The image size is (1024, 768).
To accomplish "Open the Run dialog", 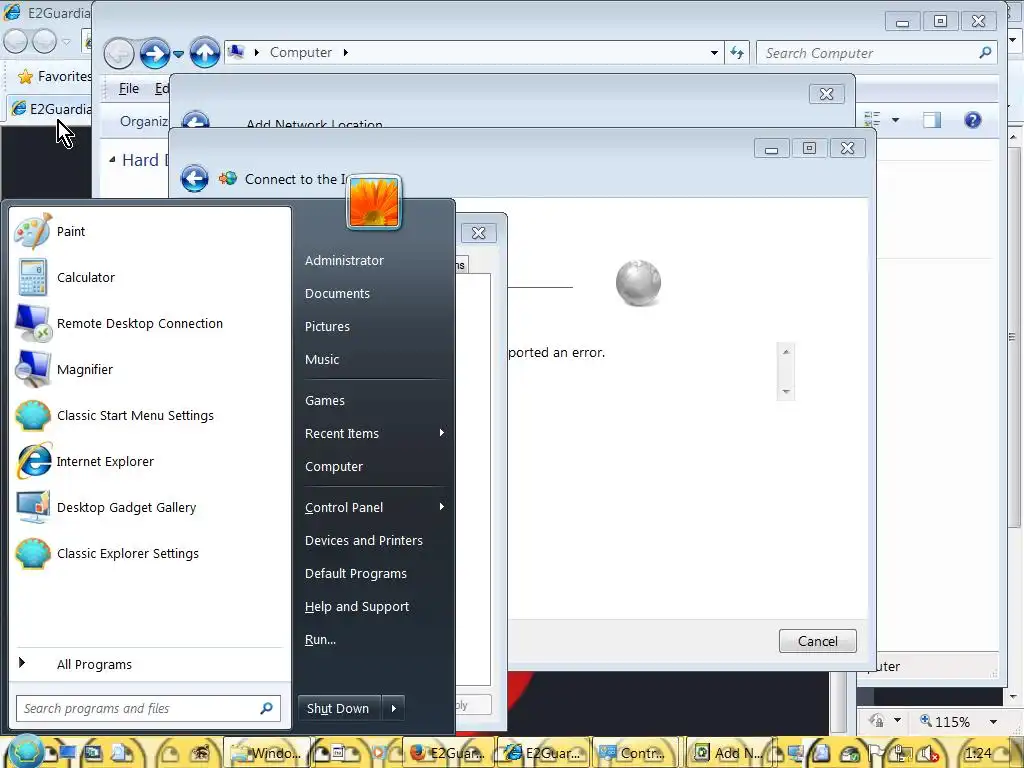I will 321,639.
